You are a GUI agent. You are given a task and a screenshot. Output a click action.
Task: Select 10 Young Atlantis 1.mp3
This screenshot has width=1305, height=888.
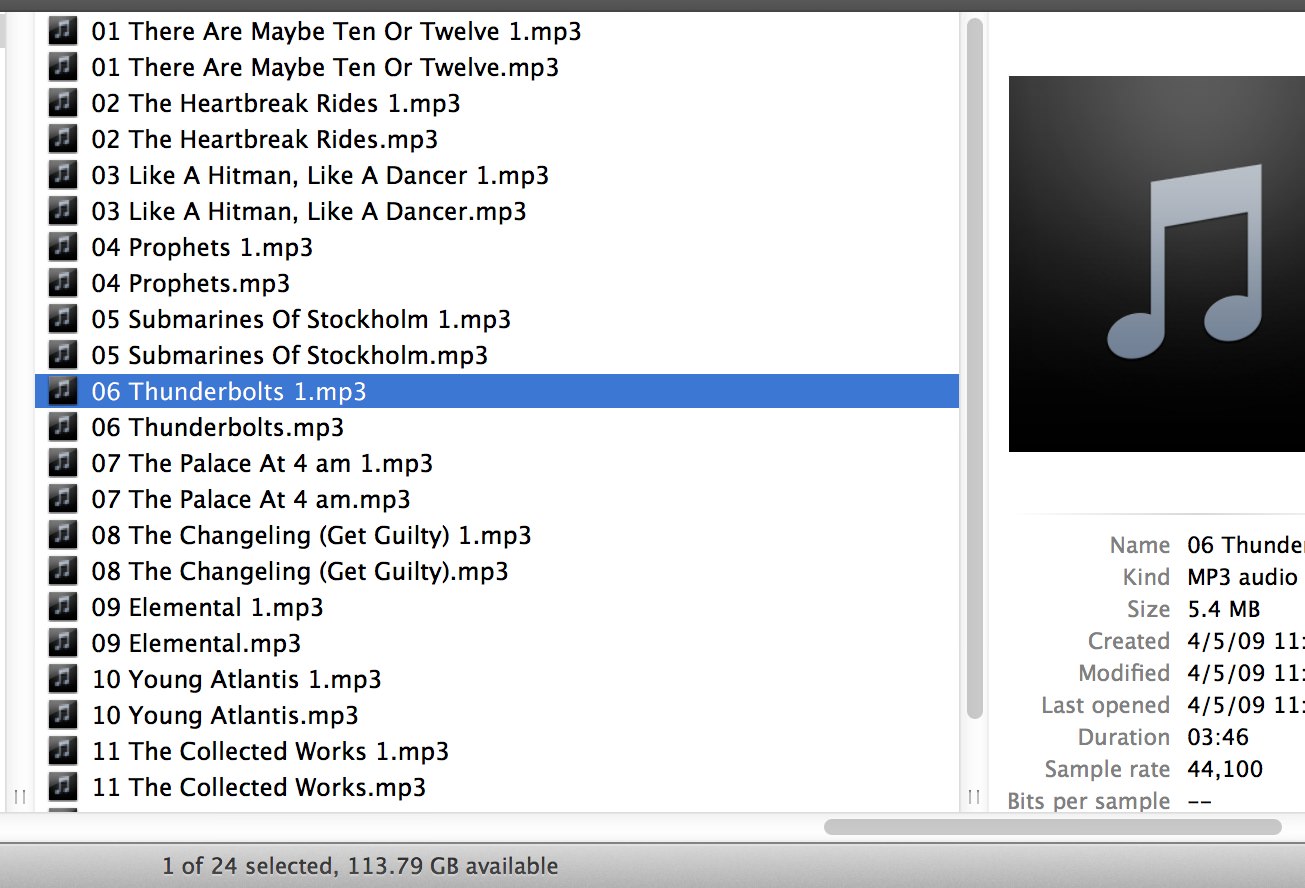coord(237,680)
